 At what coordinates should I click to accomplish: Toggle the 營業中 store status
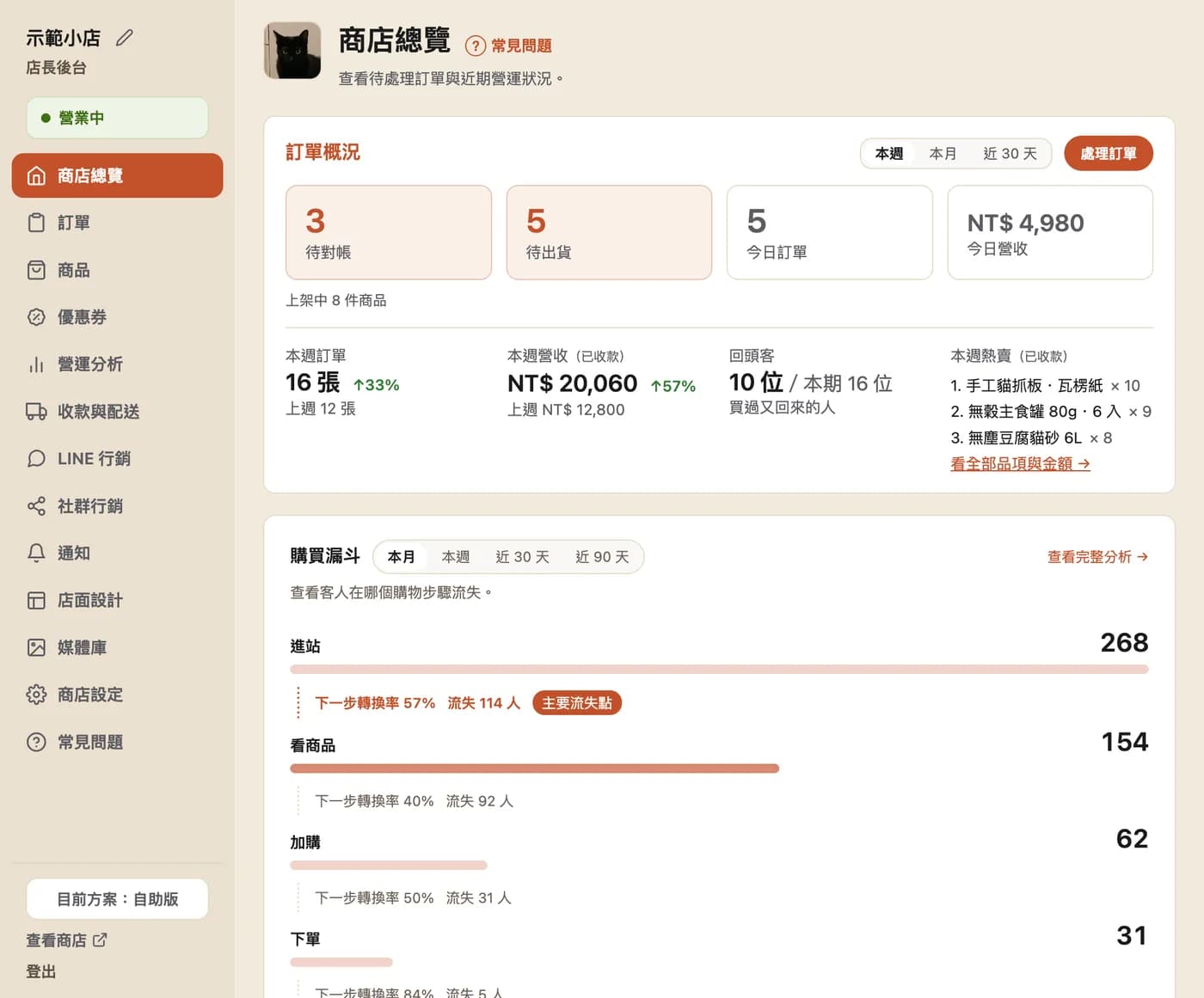click(117, 118)
